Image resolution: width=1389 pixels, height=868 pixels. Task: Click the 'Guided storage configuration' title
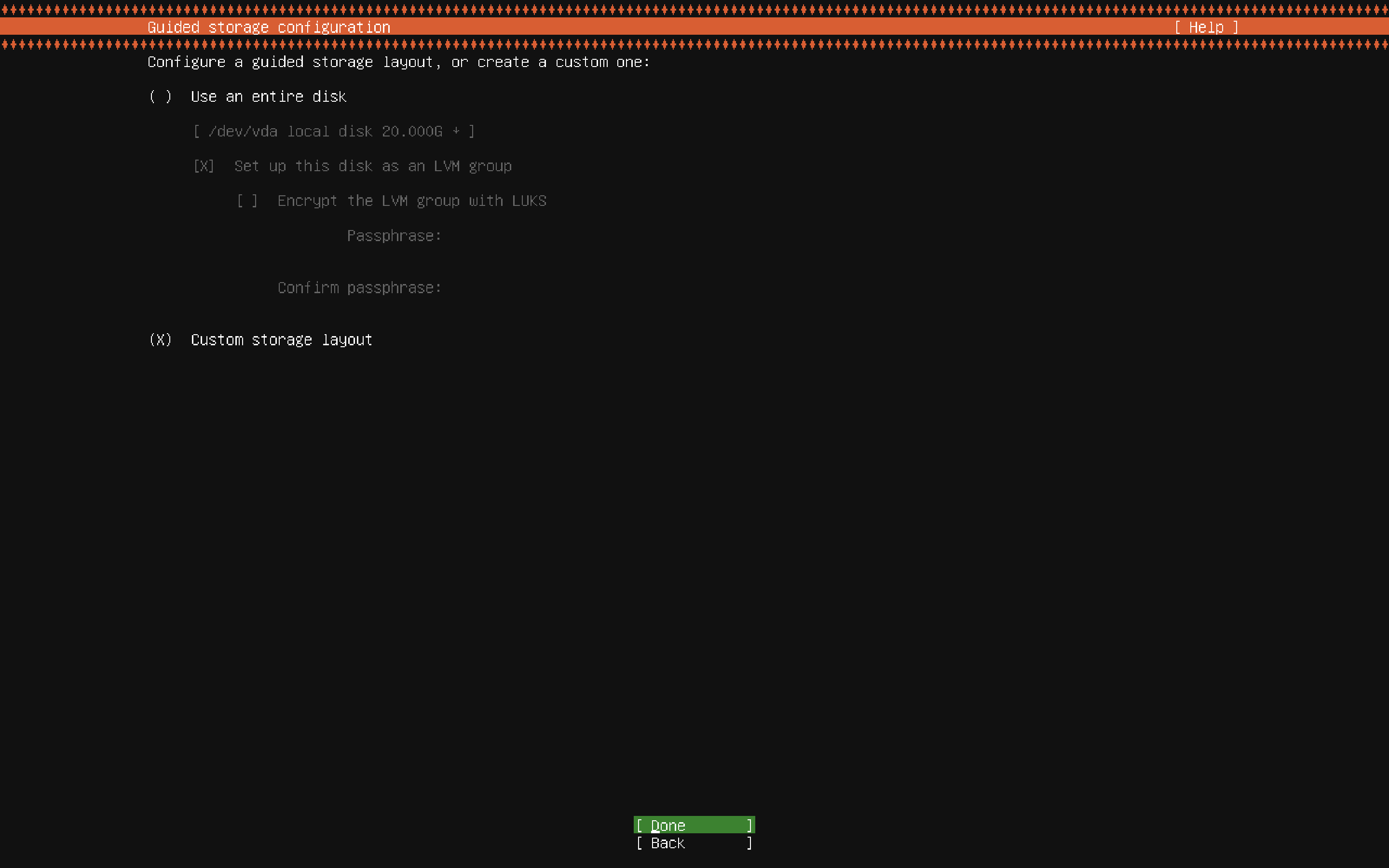click(x=269, y=27)
